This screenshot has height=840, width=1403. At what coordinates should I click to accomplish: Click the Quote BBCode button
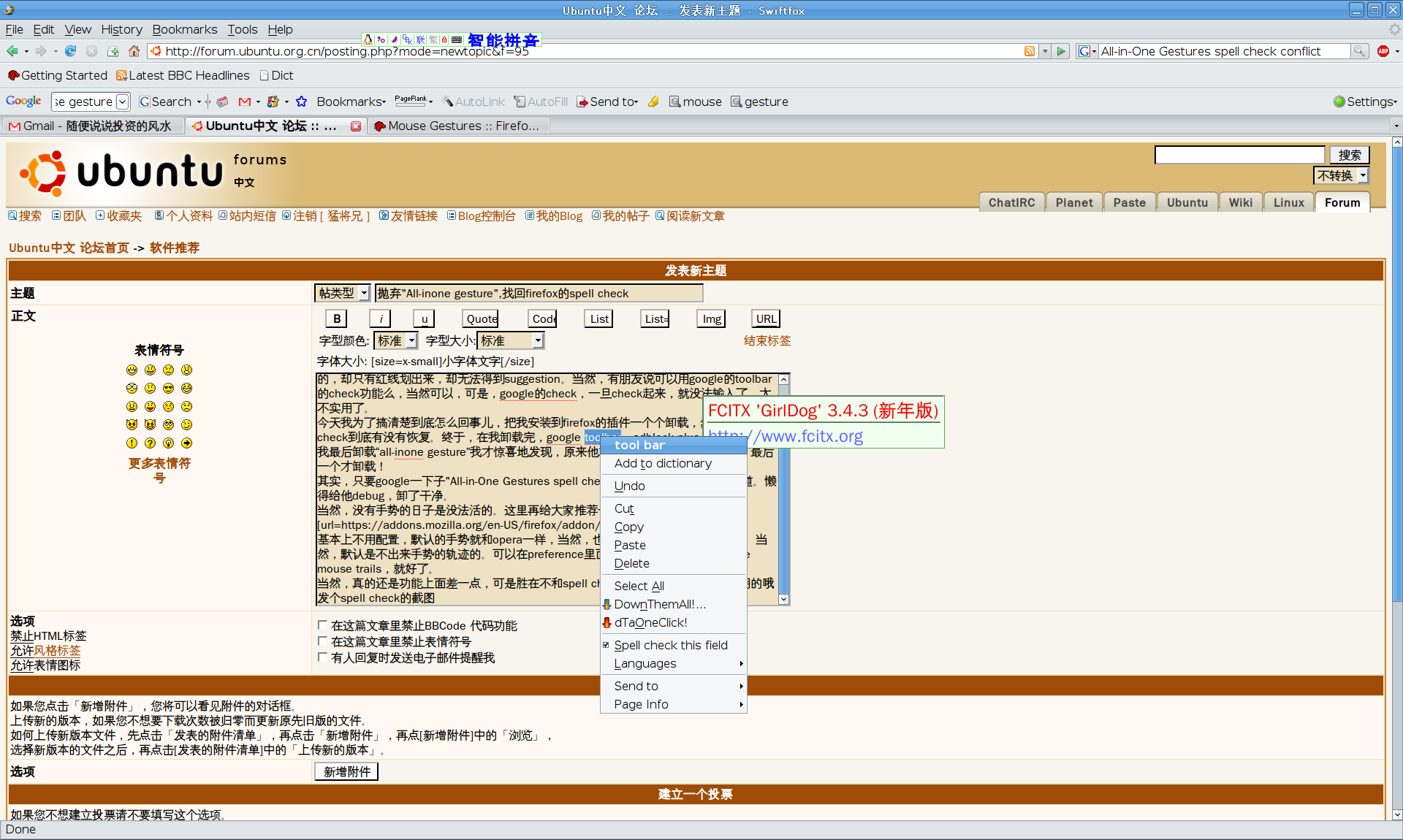point(481,318)
